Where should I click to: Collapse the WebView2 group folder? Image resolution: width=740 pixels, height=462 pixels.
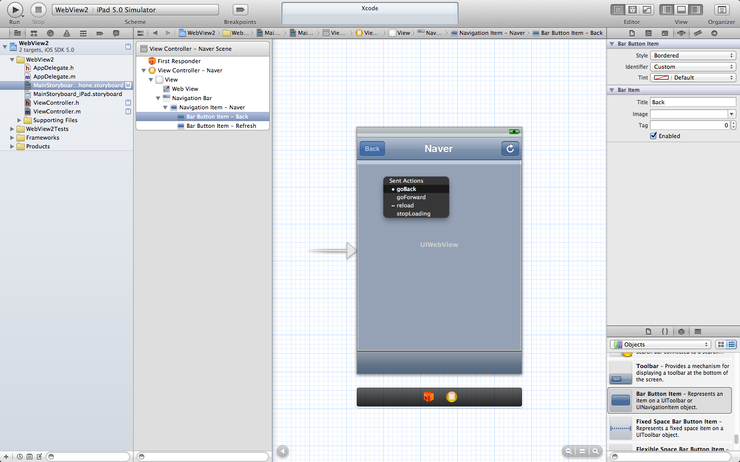click(x=12, y=59)
